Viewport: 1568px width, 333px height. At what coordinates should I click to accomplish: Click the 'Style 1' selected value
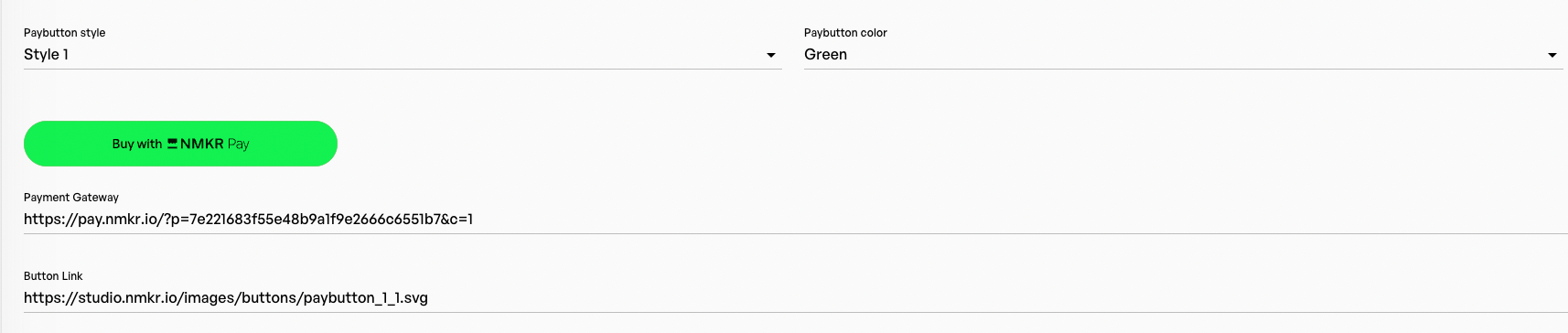pyautogui.click(x=47, y=54)
